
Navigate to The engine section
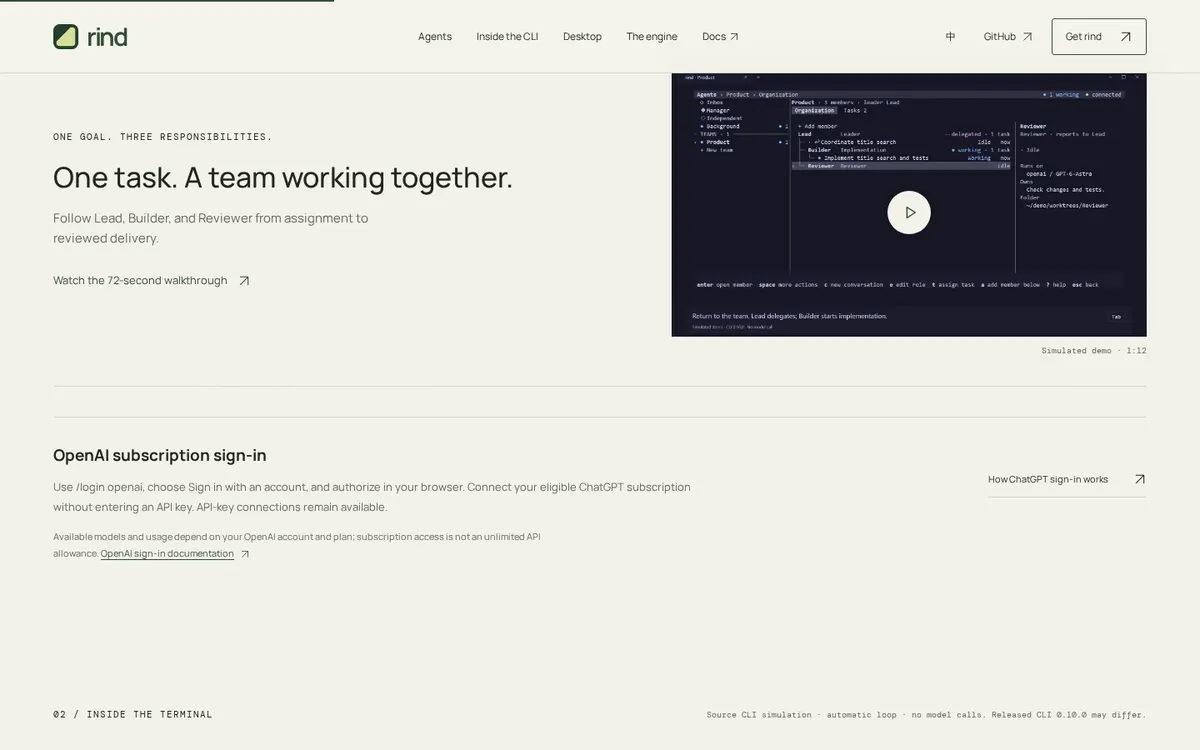click(x=652, y=37)
